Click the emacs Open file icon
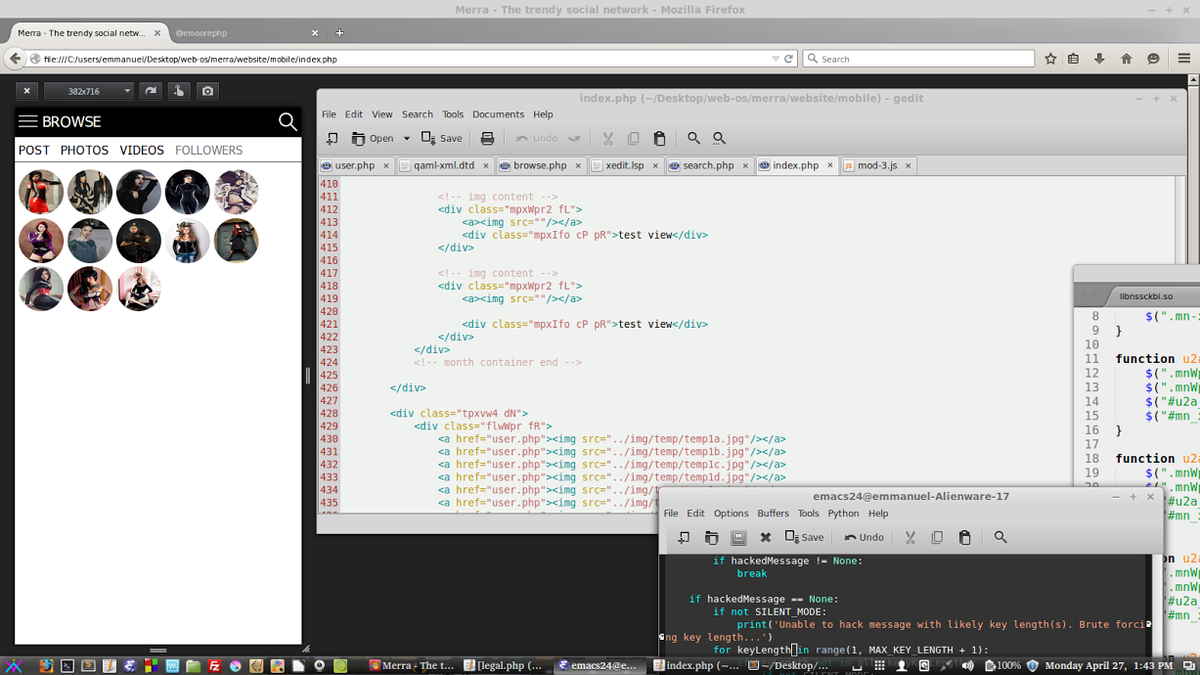 tap(711, 537)
